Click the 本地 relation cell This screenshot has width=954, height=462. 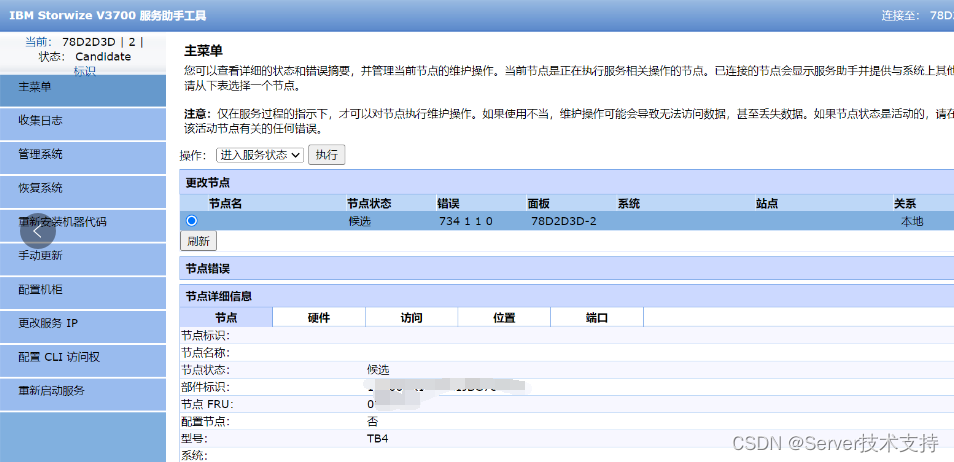[911, 222]
